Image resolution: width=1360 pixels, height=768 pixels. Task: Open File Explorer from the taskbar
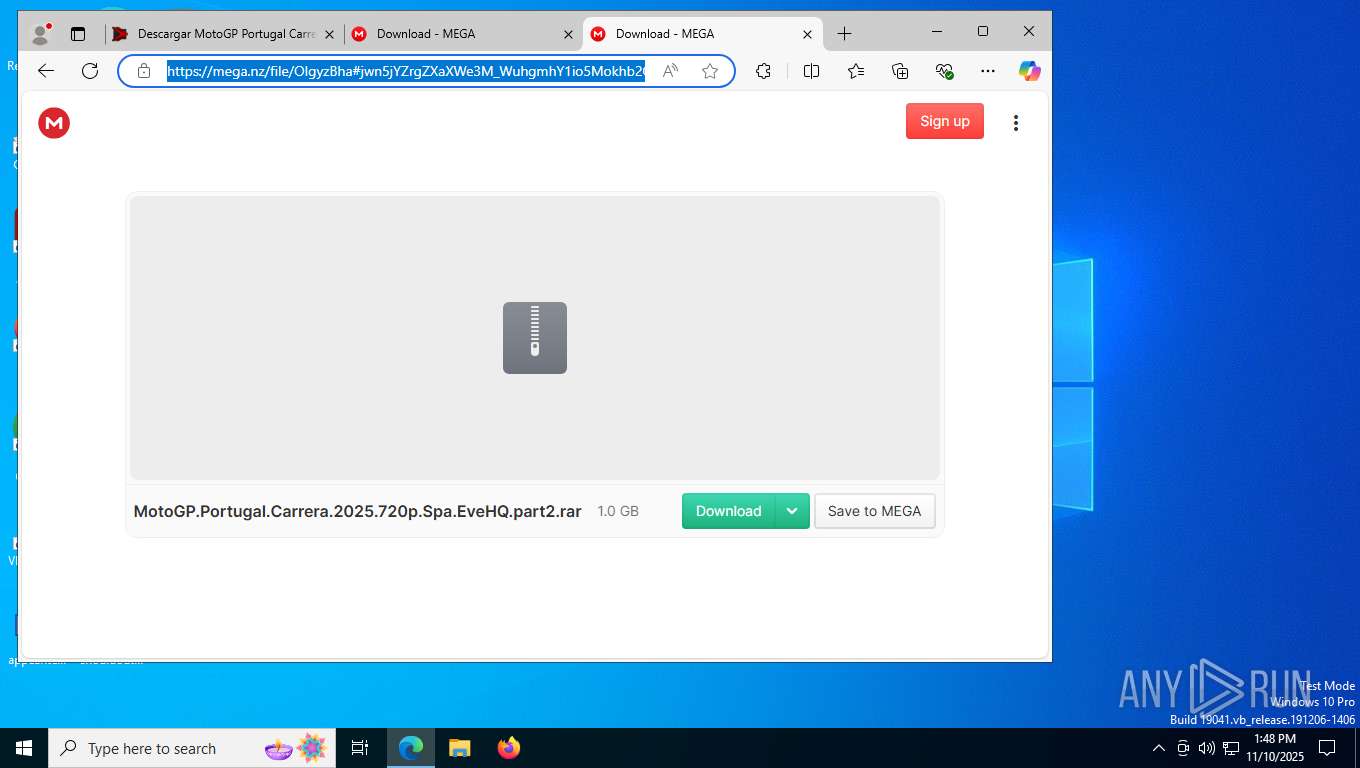click(459, 748)
